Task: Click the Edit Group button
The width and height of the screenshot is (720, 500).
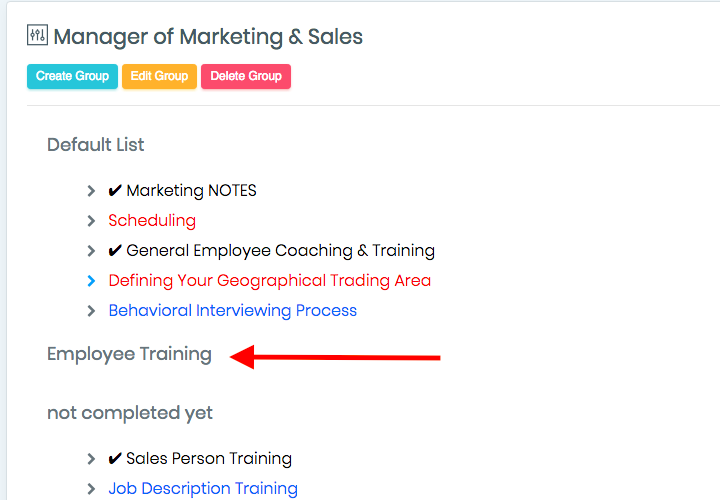Action: (x=159, y=76)
